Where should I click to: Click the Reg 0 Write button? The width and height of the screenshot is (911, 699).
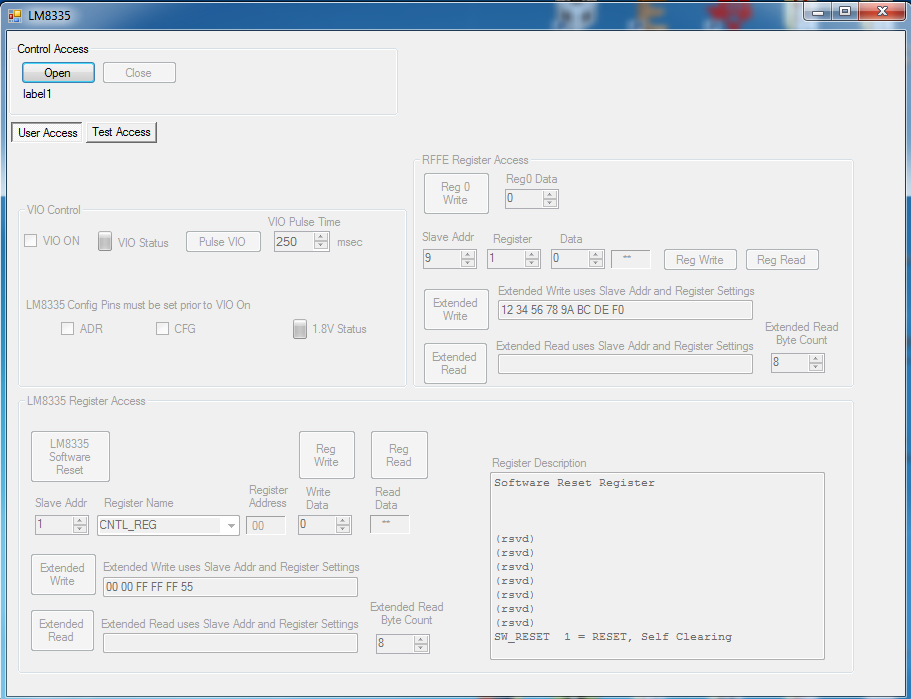click(456, 193)
